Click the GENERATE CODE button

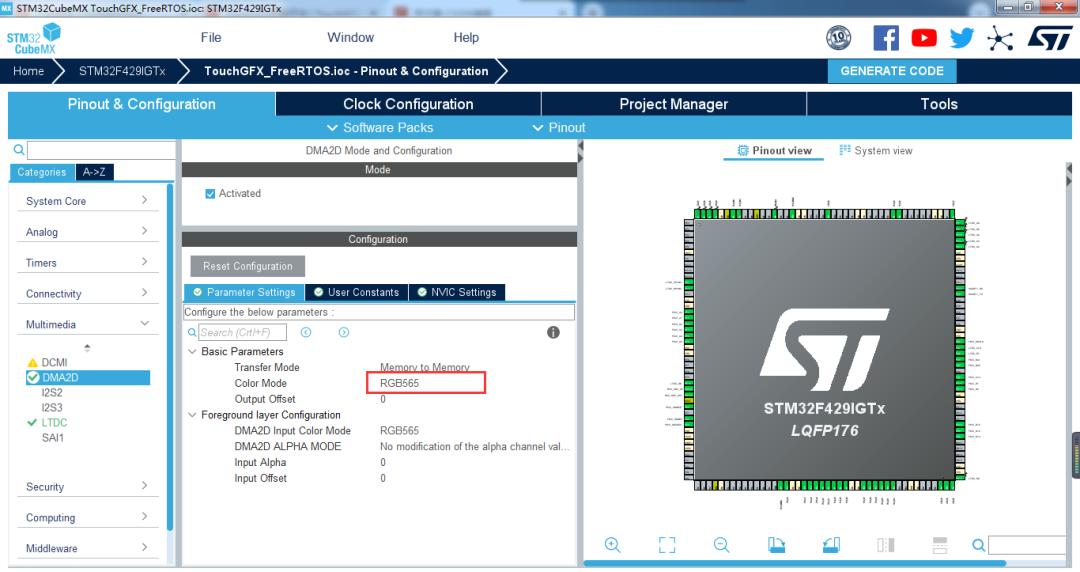892,71
